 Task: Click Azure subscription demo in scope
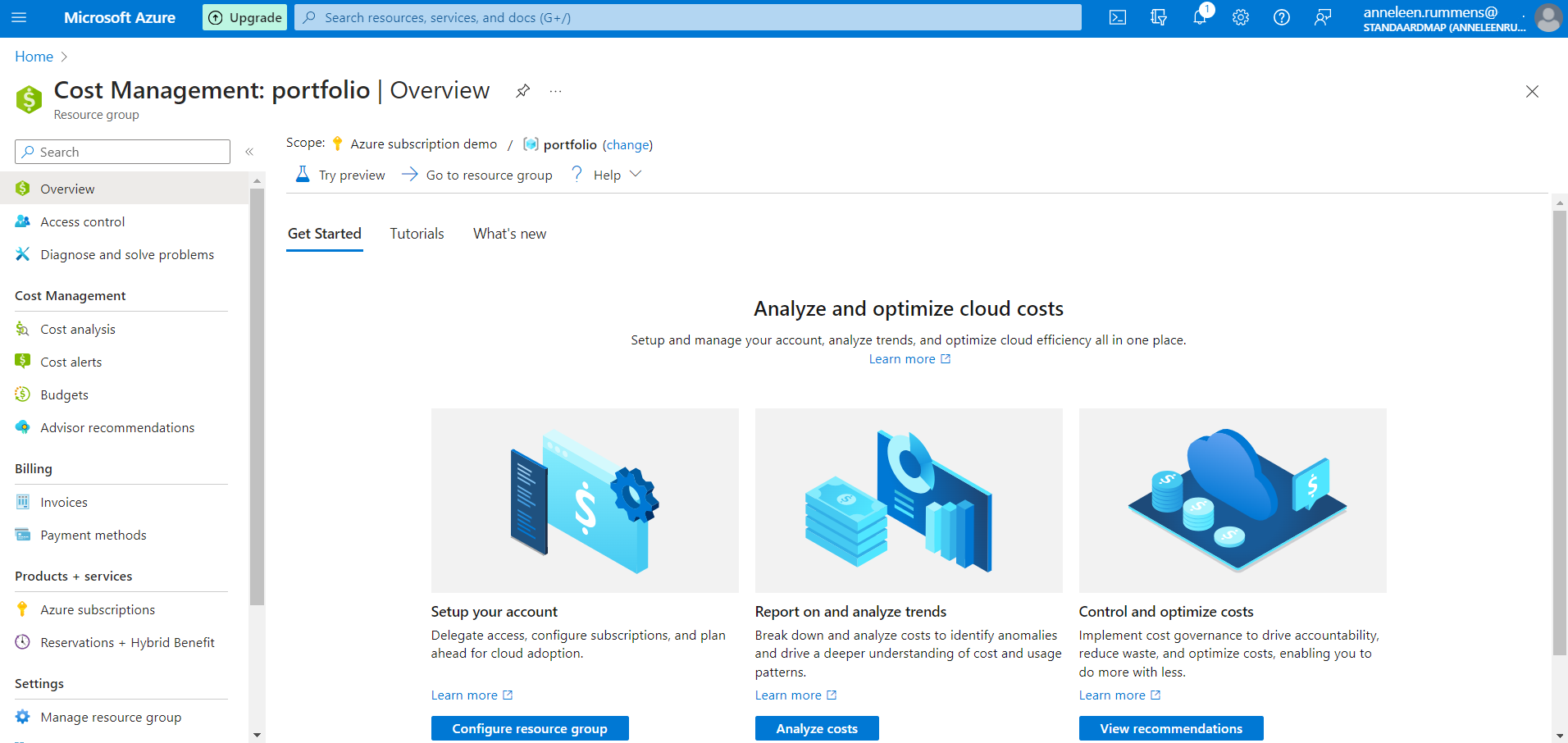pos(423,144)
